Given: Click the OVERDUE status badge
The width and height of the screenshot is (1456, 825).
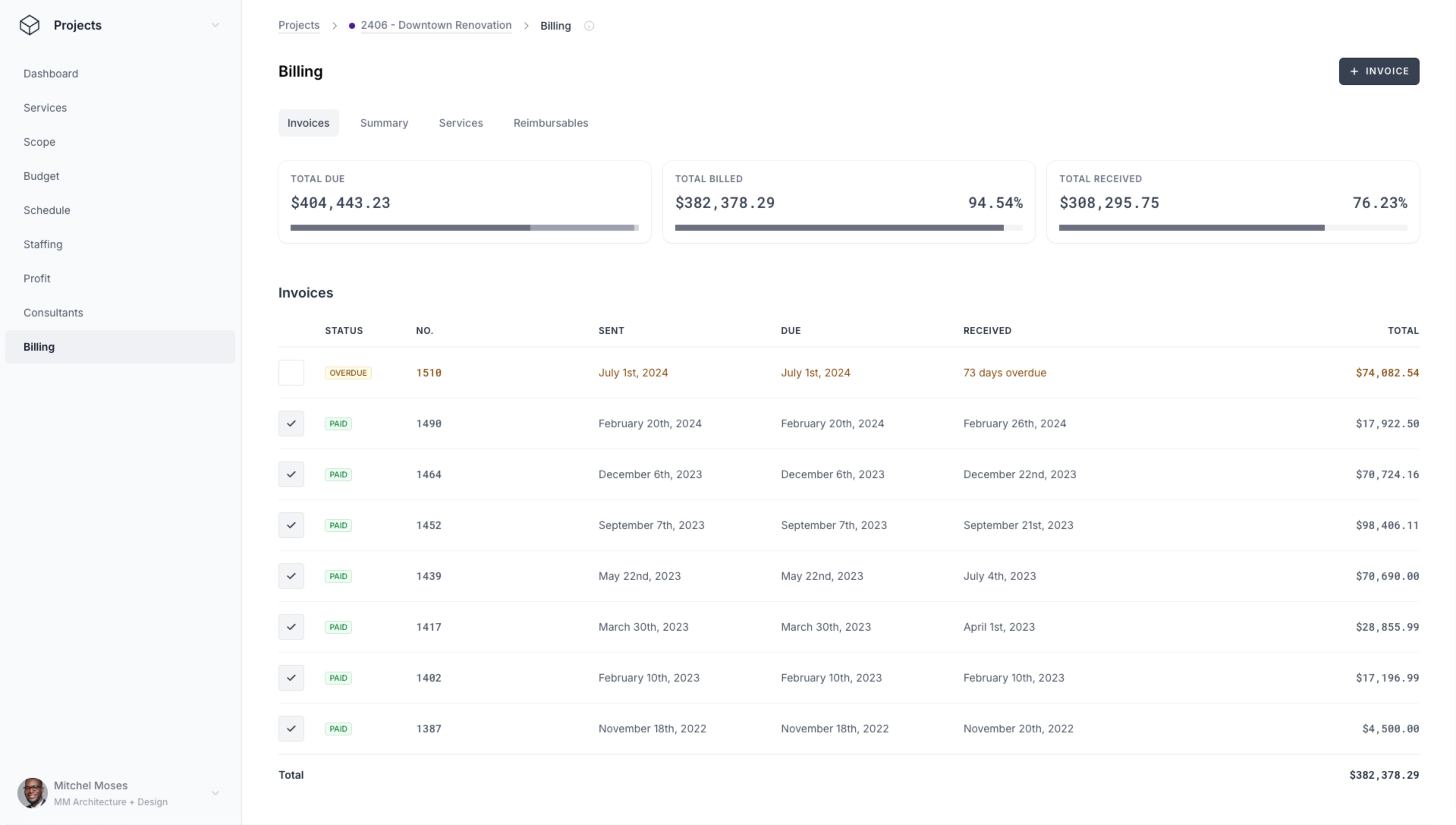Looking at the screenshot, I should click(x=348, y=373).
